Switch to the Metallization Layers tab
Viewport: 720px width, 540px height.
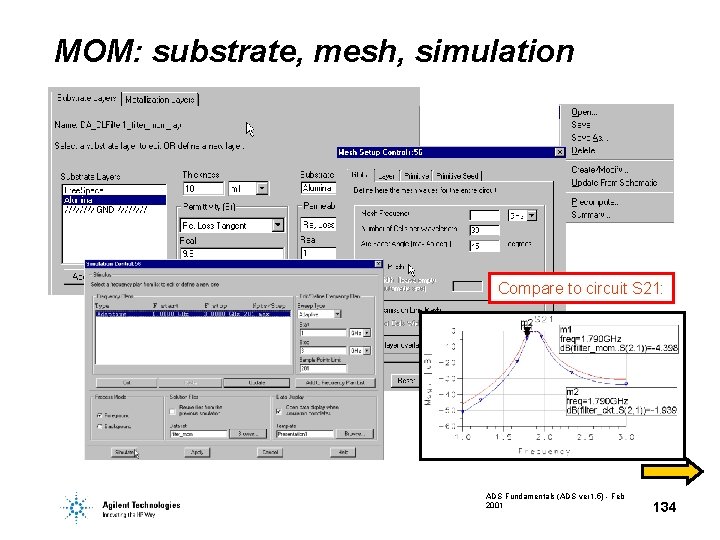coord(159,99)
